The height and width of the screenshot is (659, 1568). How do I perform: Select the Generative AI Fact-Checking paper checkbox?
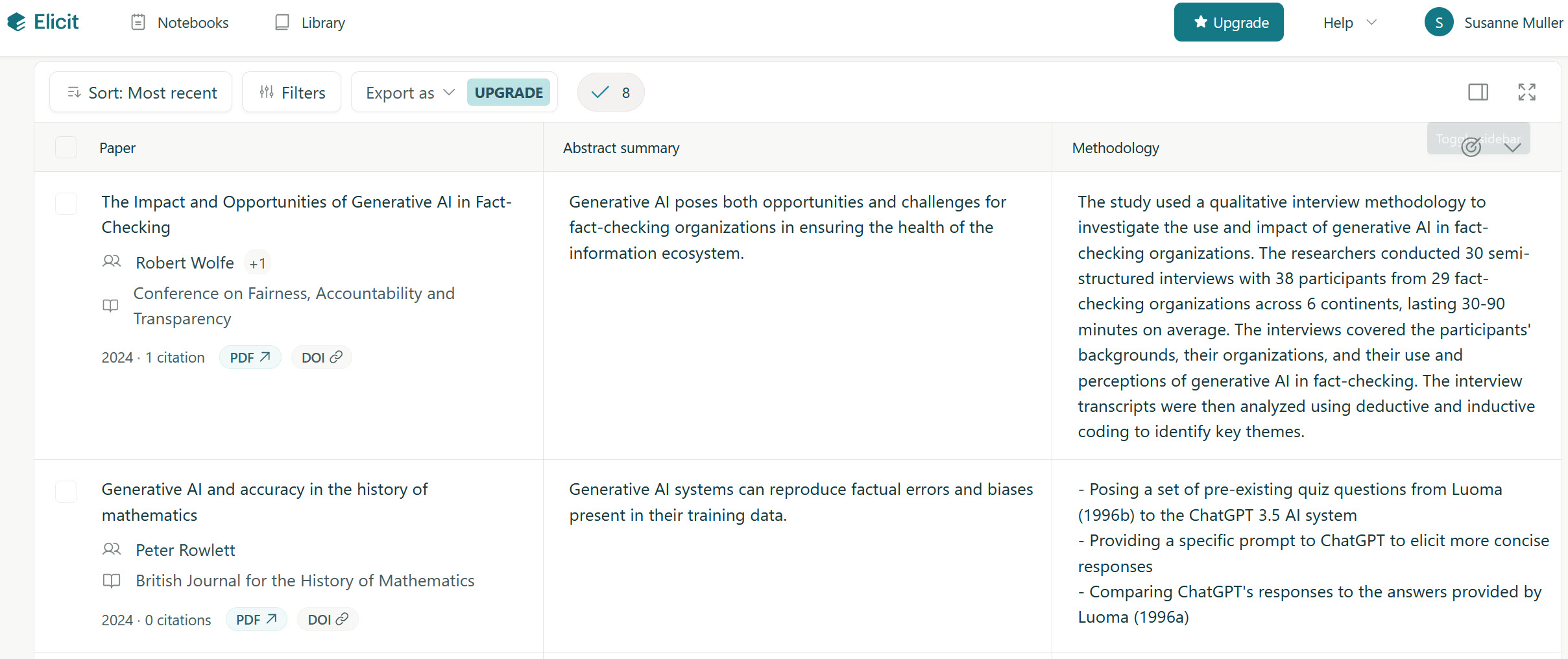pos(66,204)
